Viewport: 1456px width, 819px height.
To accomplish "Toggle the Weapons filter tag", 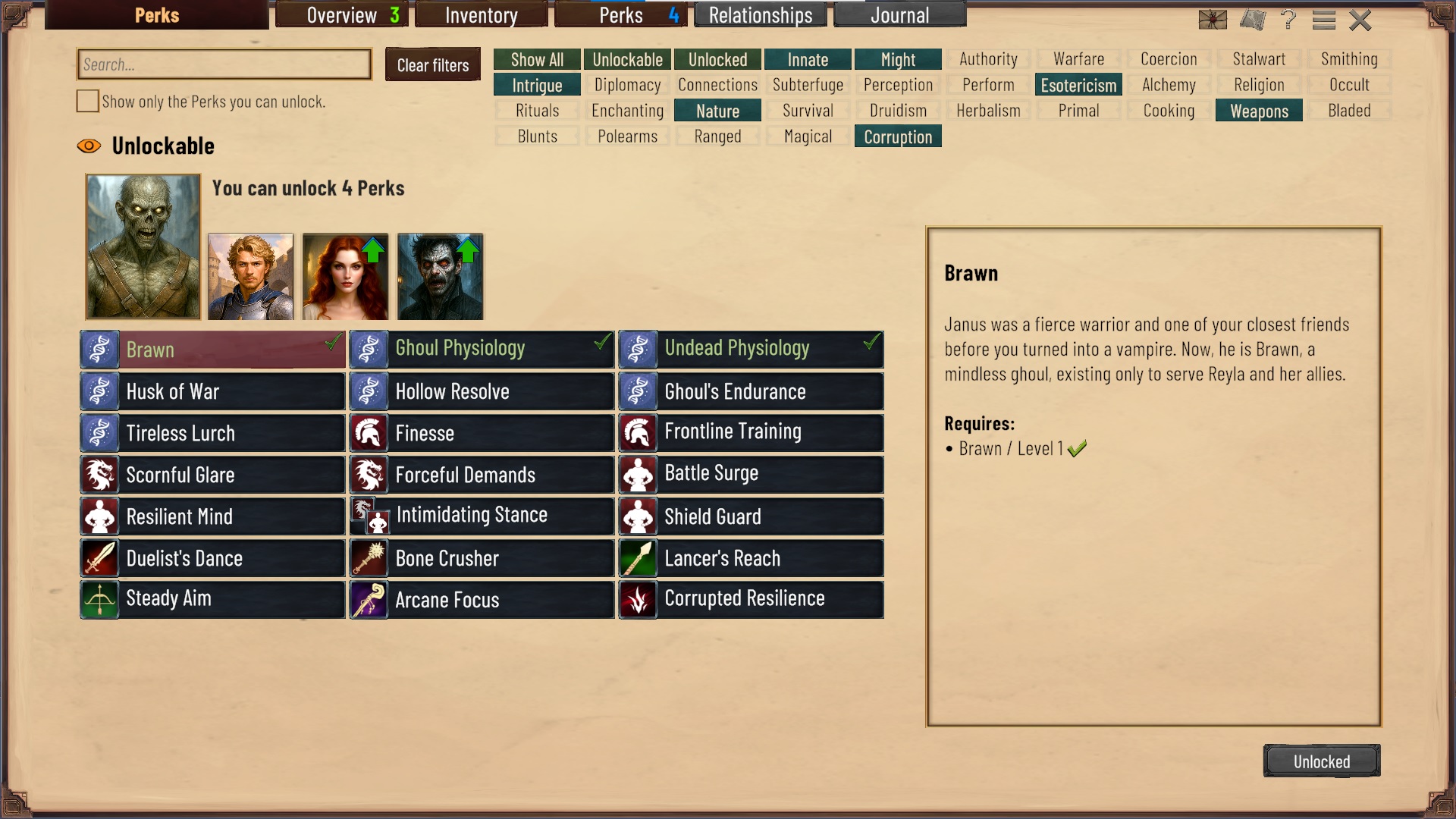I will 1259,111.
